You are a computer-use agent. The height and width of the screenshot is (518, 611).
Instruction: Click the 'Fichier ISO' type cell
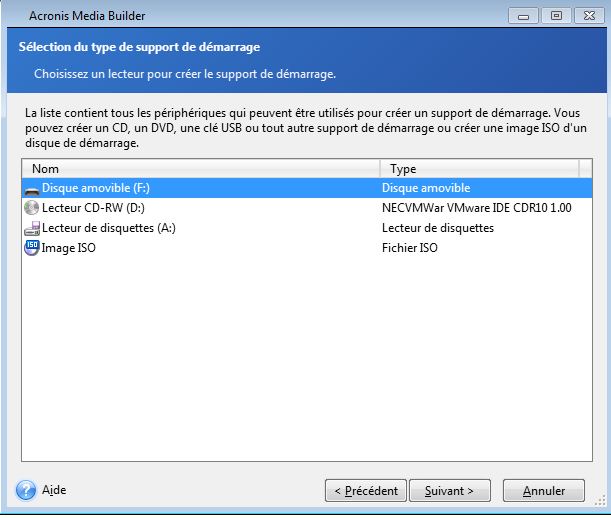(410, 248)
